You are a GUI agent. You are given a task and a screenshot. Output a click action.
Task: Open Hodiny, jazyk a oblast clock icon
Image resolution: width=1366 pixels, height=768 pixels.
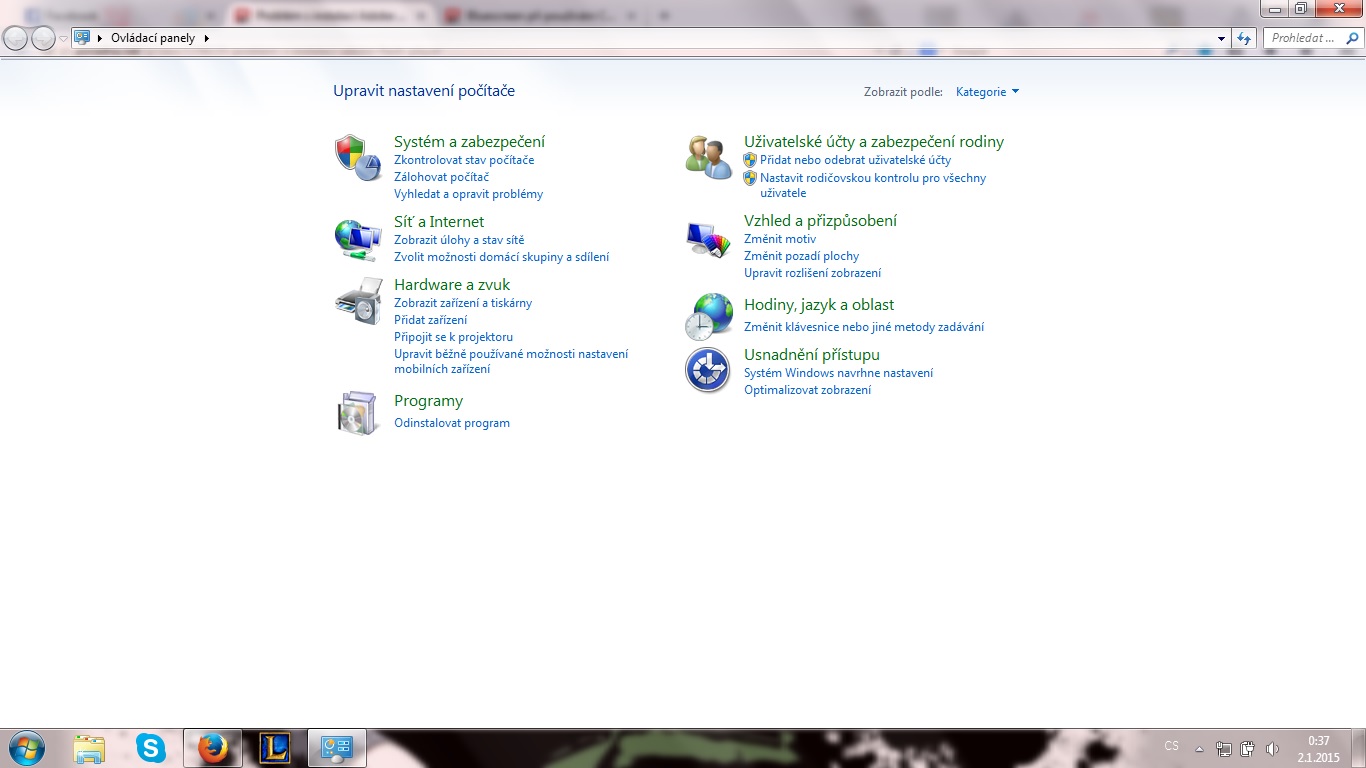(709, 317)
